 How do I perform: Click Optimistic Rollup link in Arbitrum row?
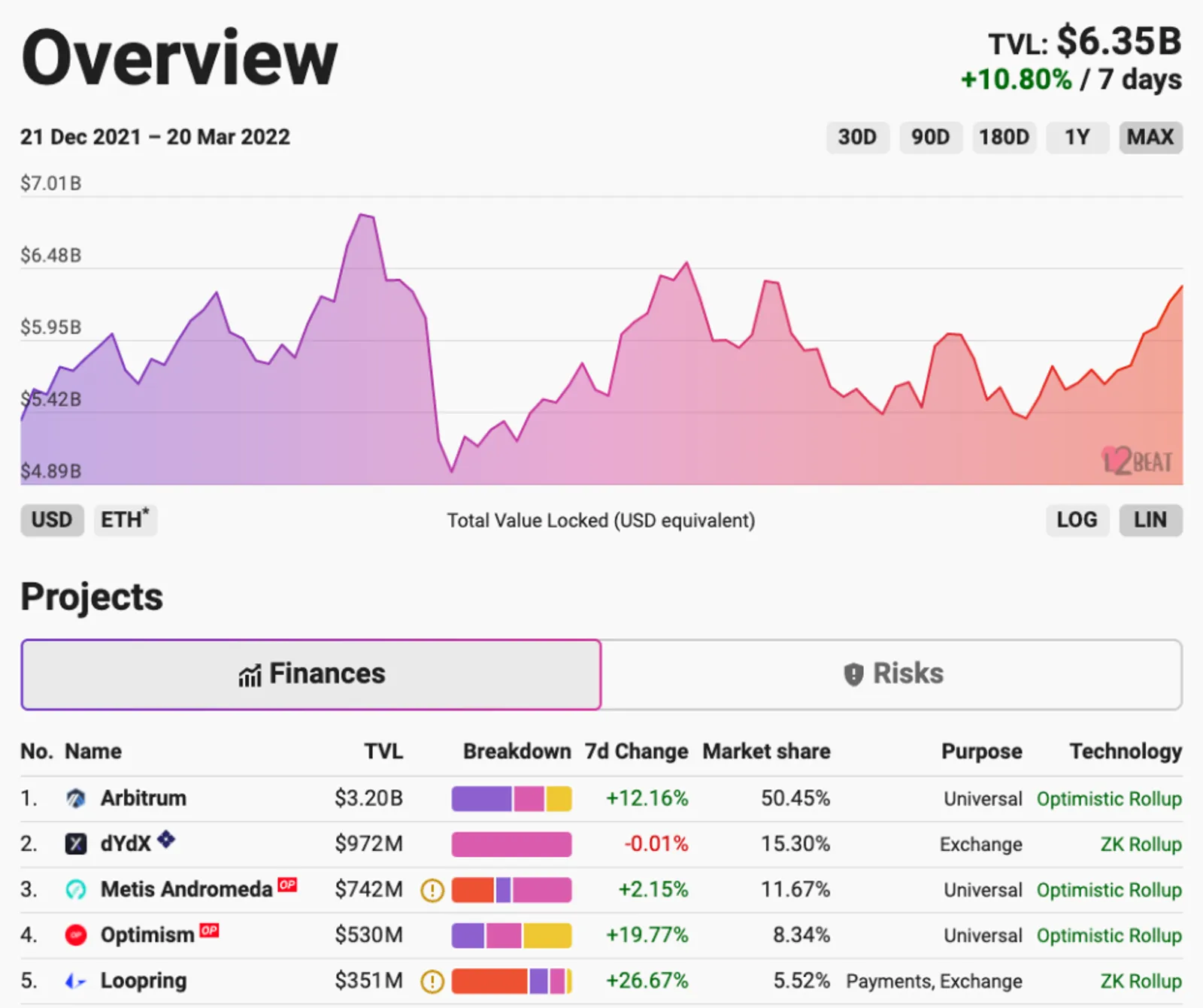1109,799
